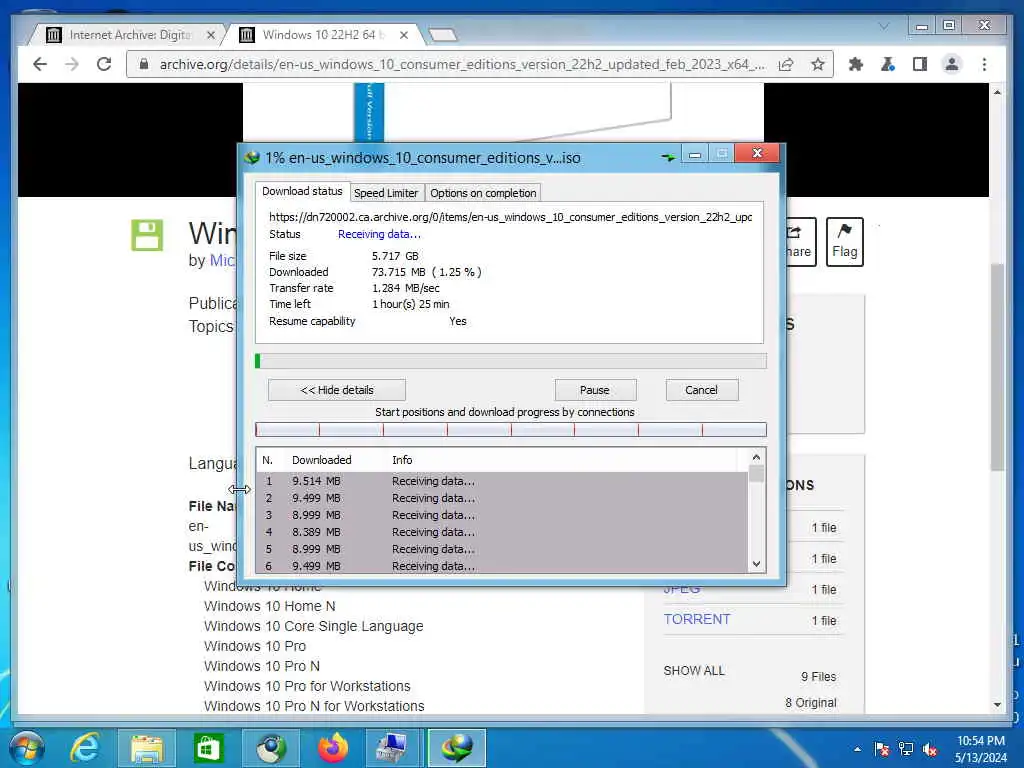Click the green arrow icon in IDM title bar
Image resolution: width=1024 pixels, height=768 pixels.
pos(667,157)
